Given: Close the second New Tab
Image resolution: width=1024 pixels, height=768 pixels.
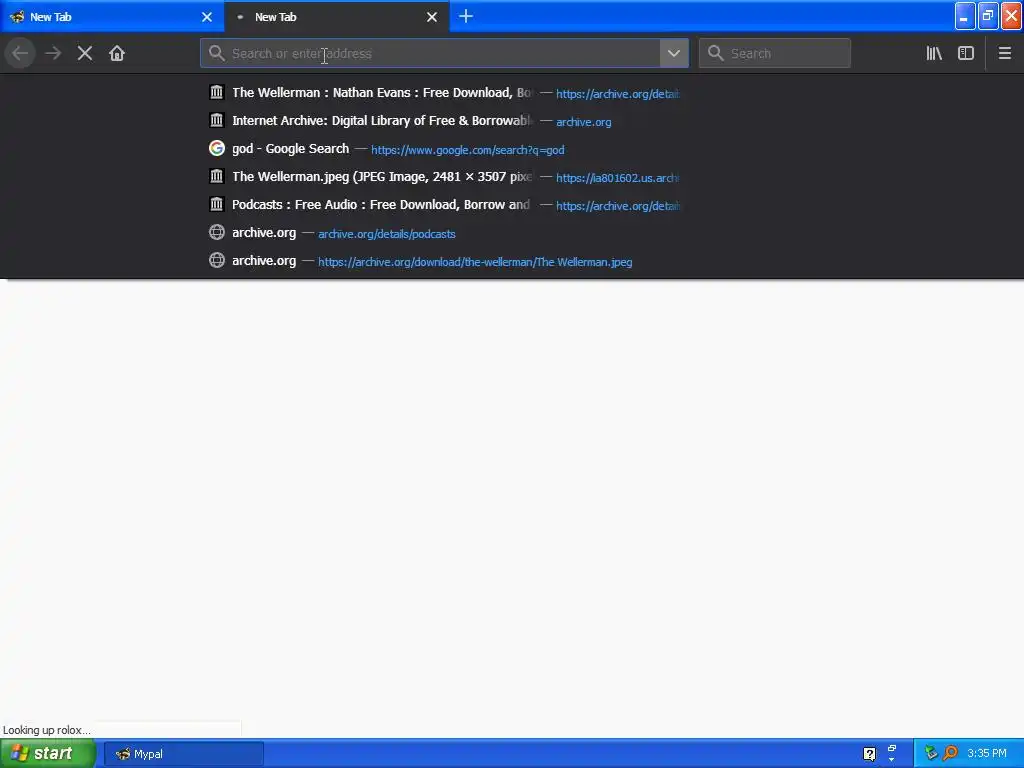Looking at the screenshot, I should (432, 17).
